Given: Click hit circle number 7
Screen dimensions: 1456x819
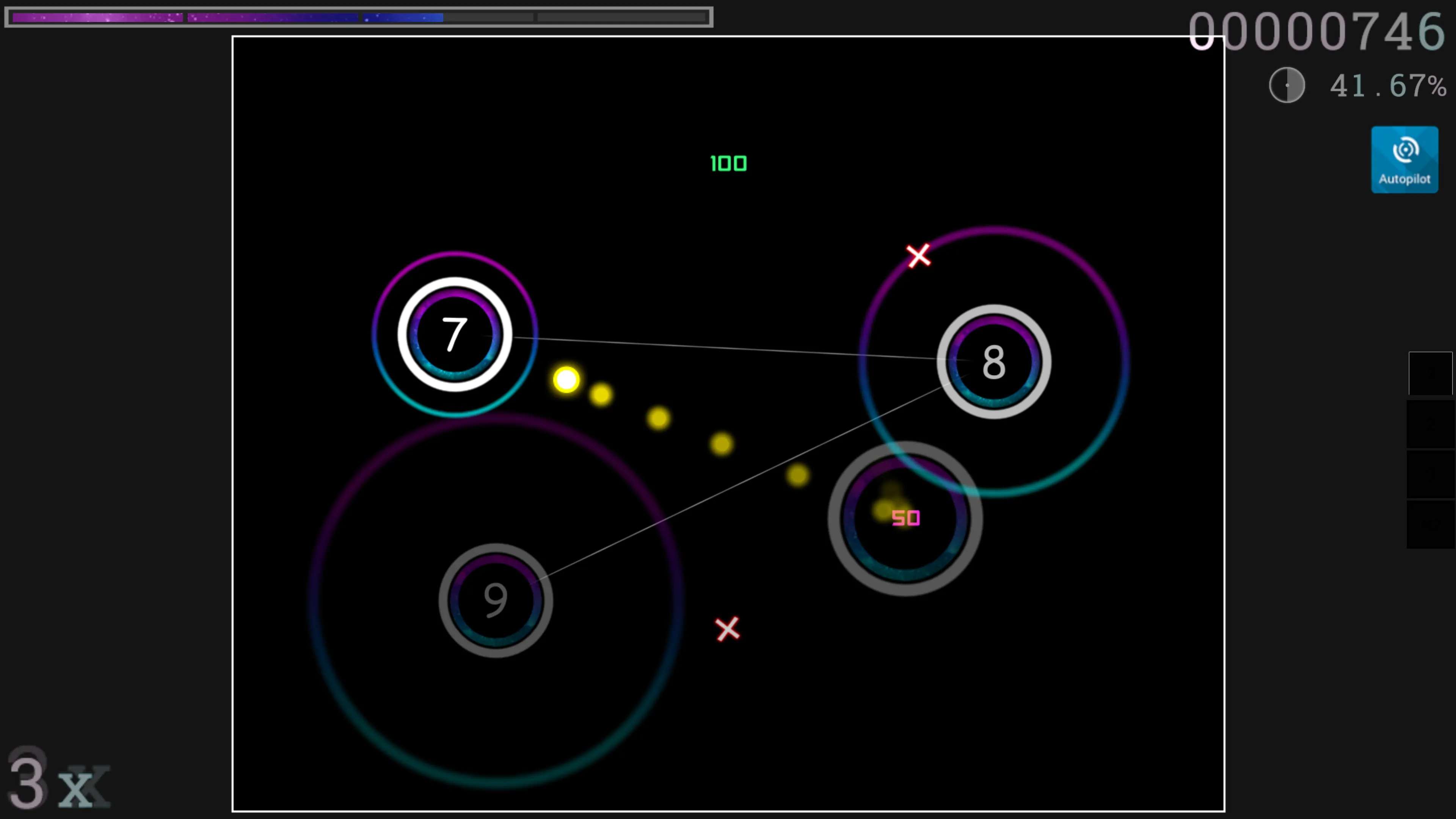Looking at the screenshot, I should pyautogui.click(x=455, y=334).
